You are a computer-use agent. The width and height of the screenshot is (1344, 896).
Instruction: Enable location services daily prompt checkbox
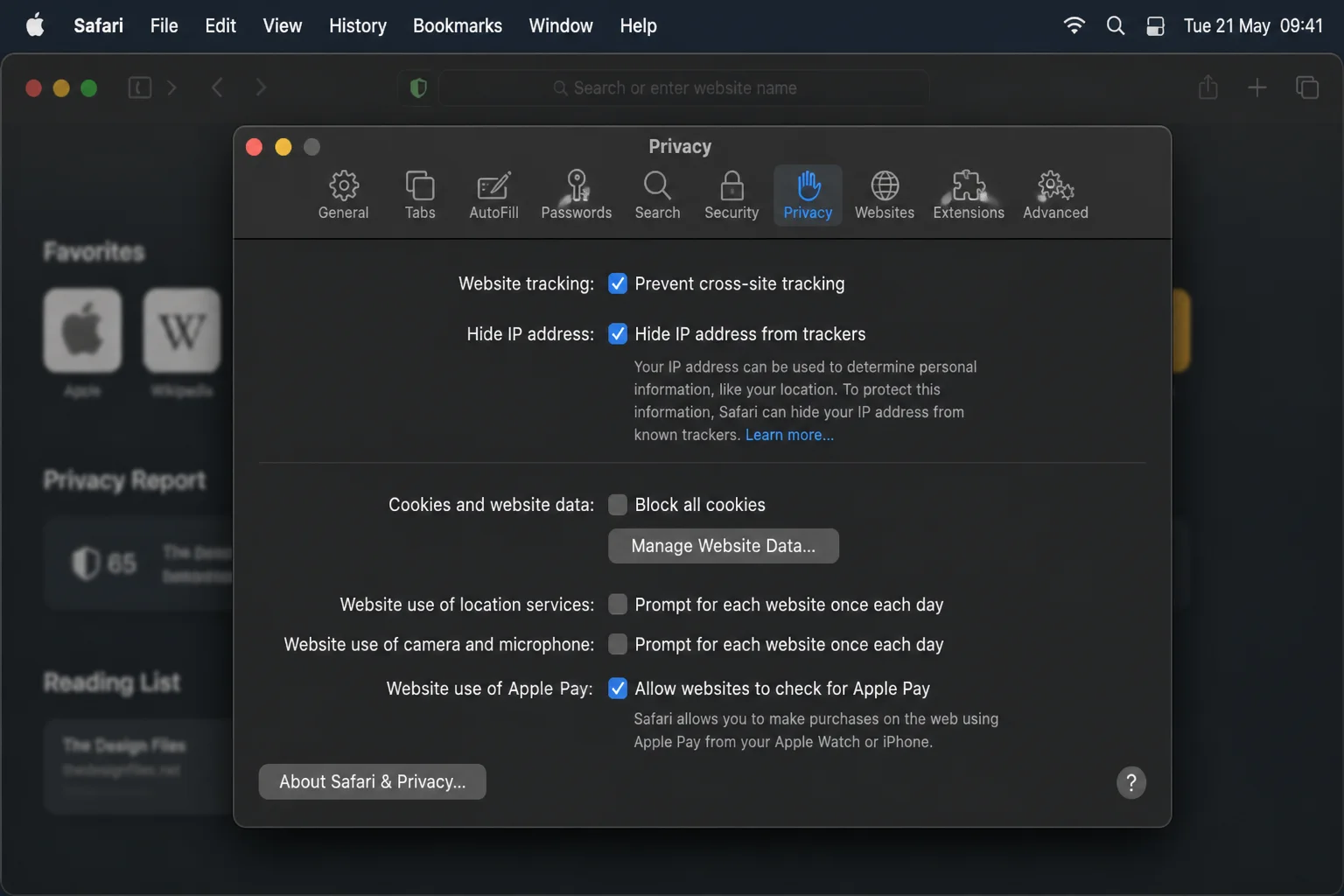618,604
